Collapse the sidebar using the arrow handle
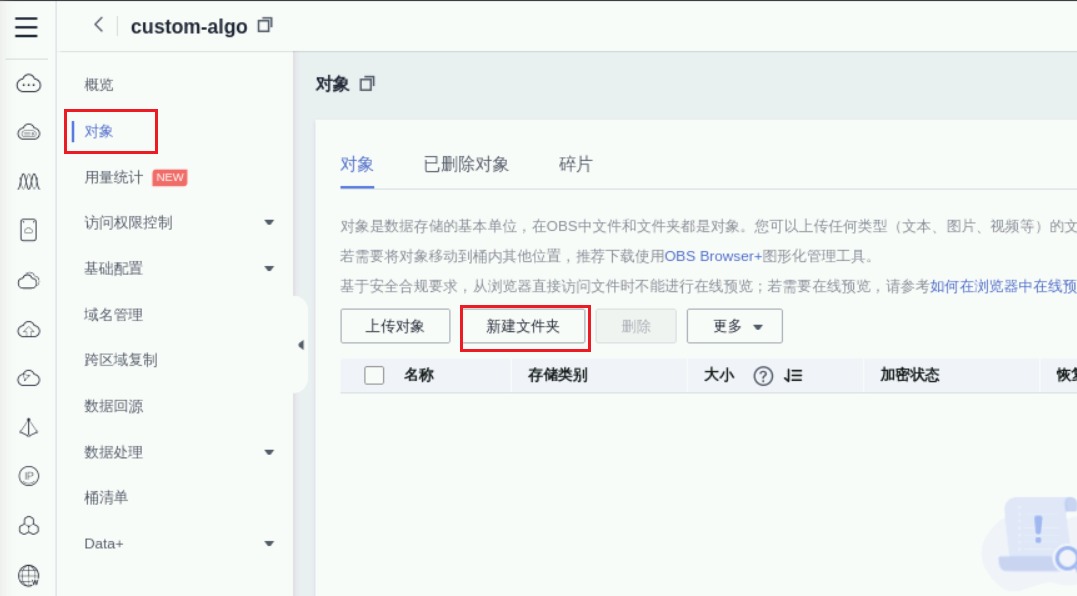 pos(301,345)
